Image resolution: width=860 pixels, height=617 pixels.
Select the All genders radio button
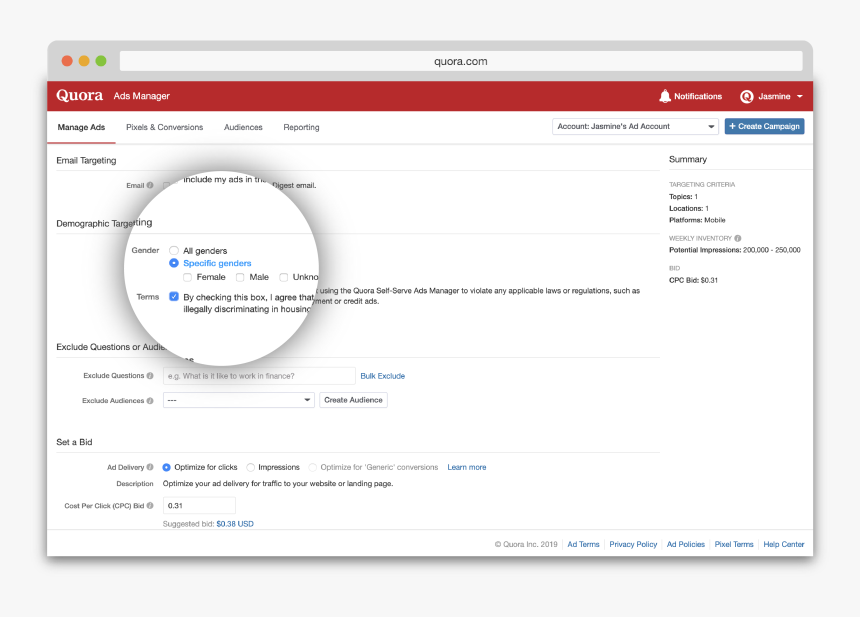pos(174,251)
